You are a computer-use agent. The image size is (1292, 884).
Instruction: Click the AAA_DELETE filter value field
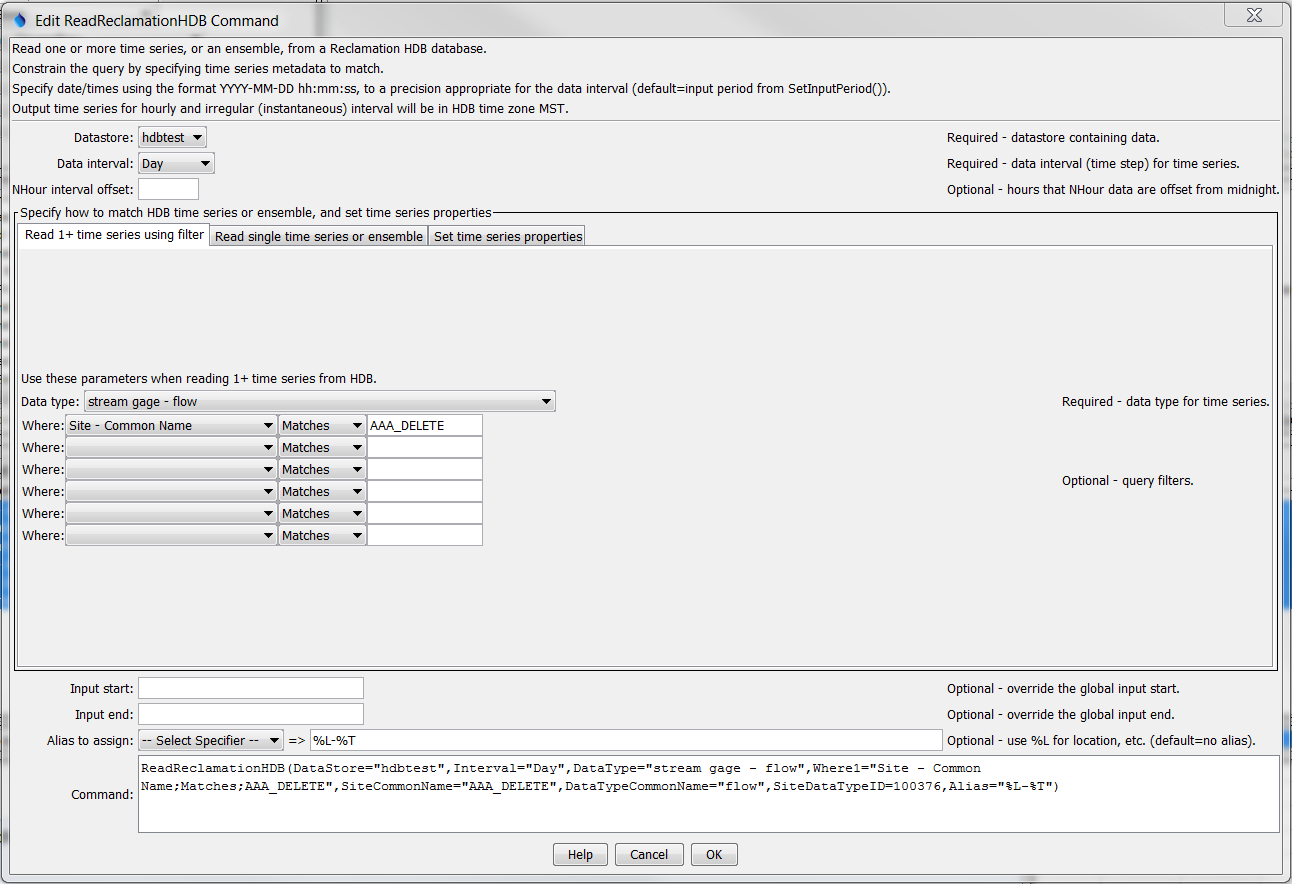[x=424, y=424]
